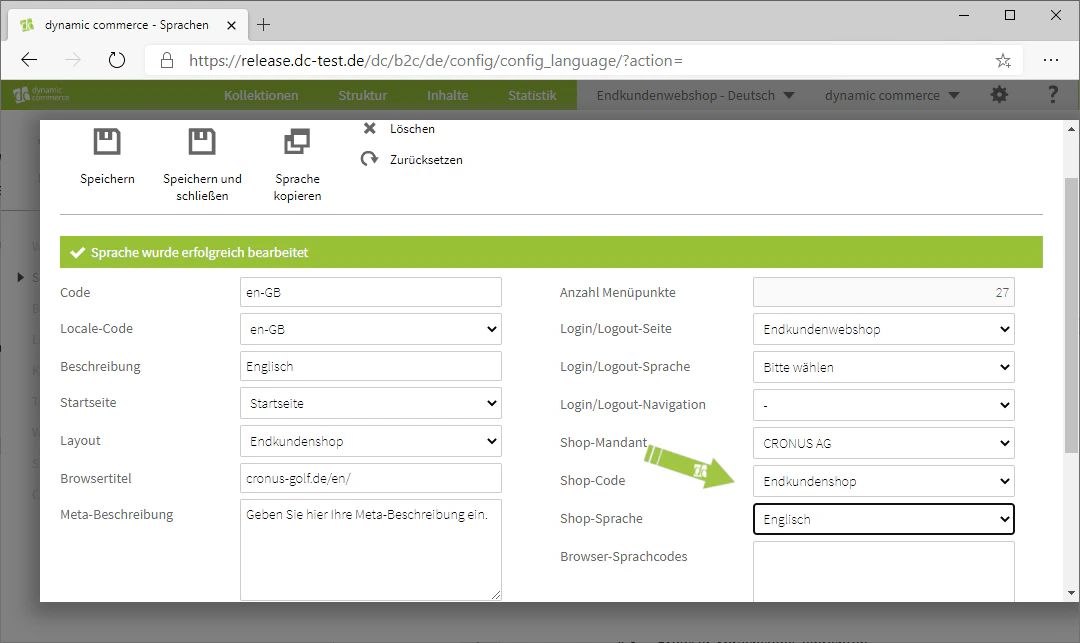The height and width of the screenshot is (643, 1080).
Task: Click the Speichern label
Action: [x=107, y=178]
